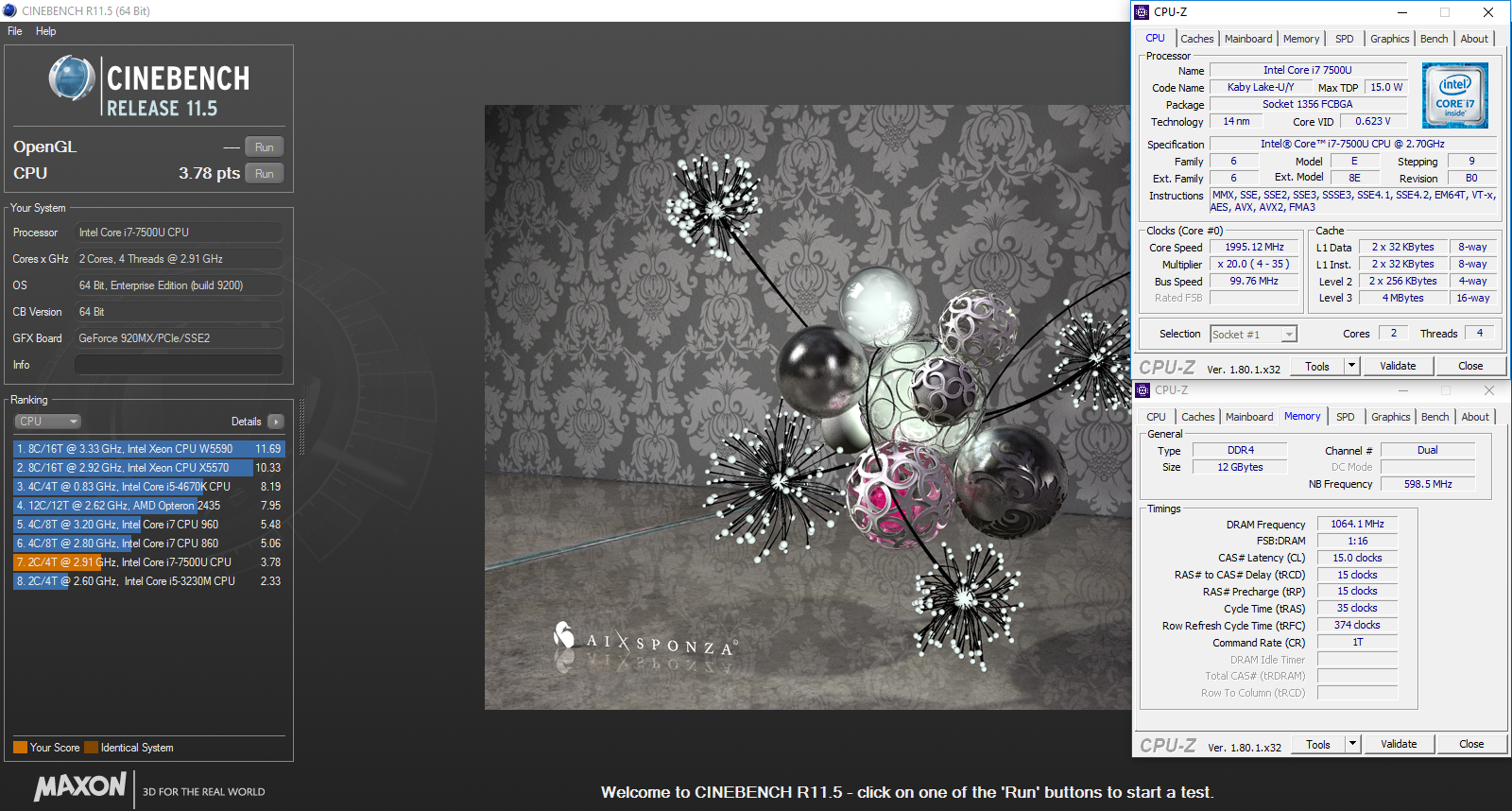Viewport: 1512px width, 811px height.
Task: Switch to Graphics tab in upper CPU-Z
Action: (1390, 39)
